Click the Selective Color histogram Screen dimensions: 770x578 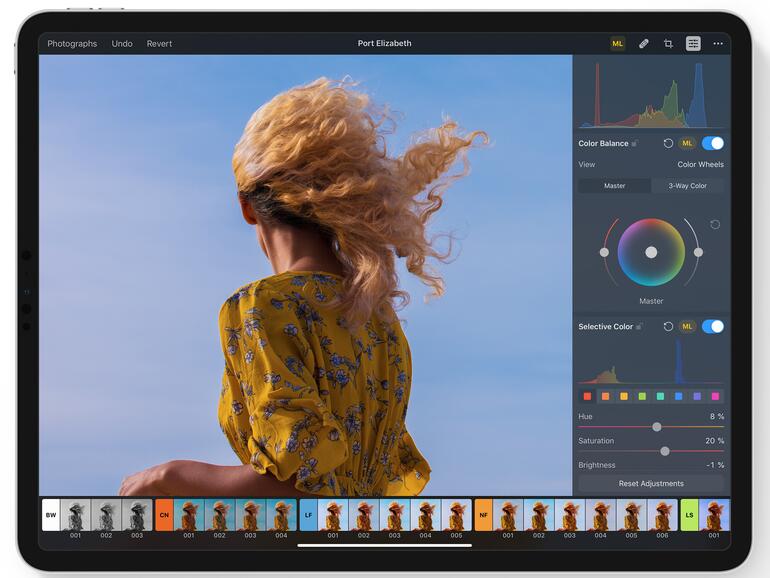(651, 362)
